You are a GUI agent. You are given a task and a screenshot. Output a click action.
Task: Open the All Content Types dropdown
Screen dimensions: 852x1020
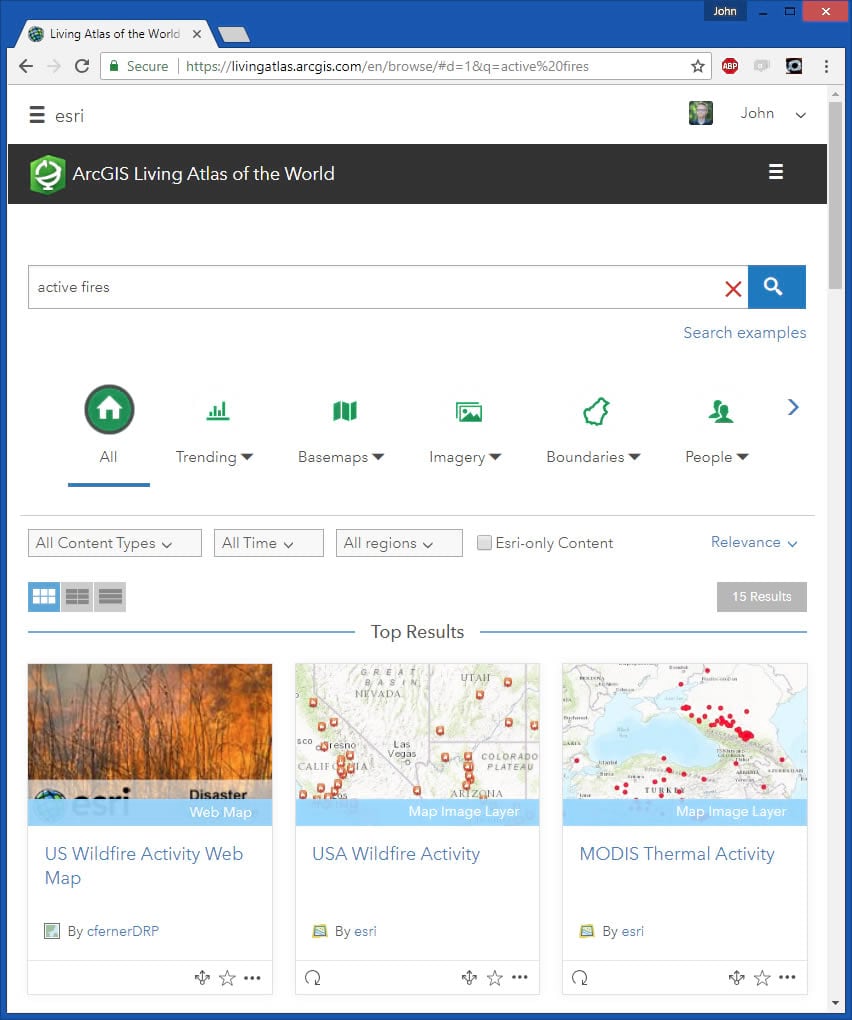114,543
